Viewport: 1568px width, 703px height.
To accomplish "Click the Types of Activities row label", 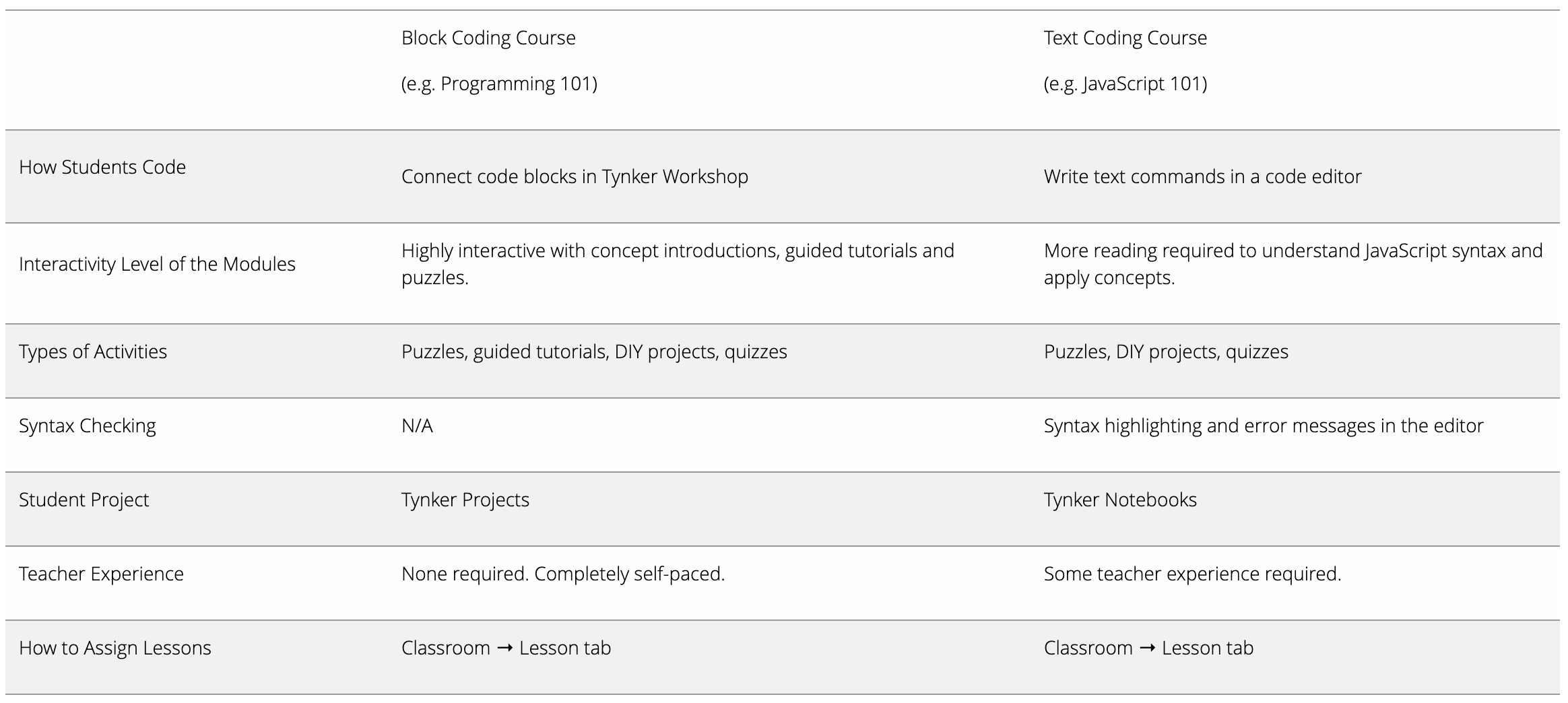I will pyautogui.click(x=93, y=351).
